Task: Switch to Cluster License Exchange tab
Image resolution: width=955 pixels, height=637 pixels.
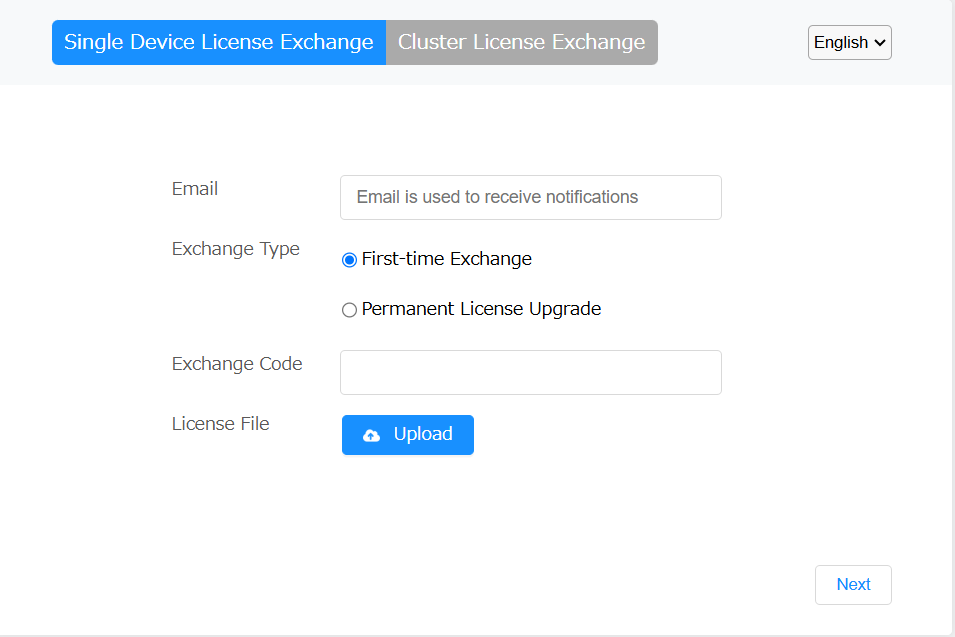Action: click(x=521, y=42)
